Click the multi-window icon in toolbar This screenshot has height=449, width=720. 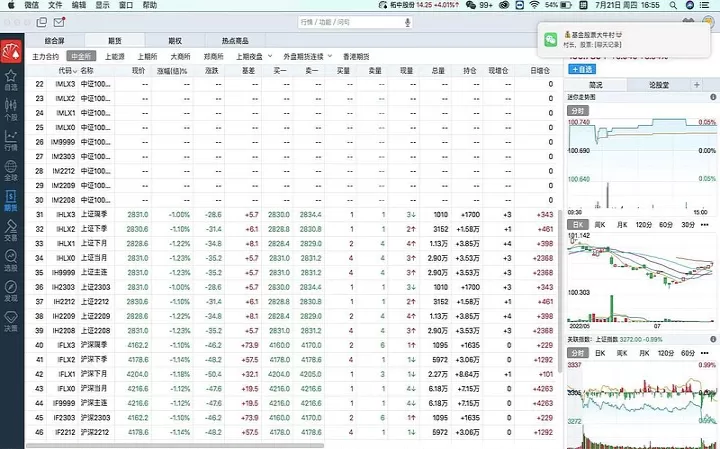(42, 22)
